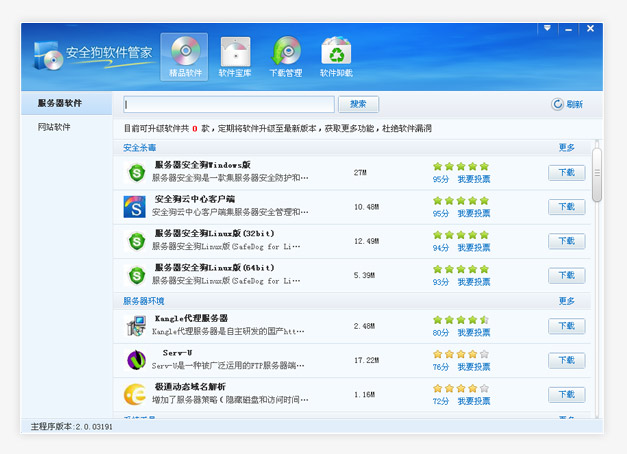
Task: Open the title bar dropdown menu arrow
Action: 547,28
